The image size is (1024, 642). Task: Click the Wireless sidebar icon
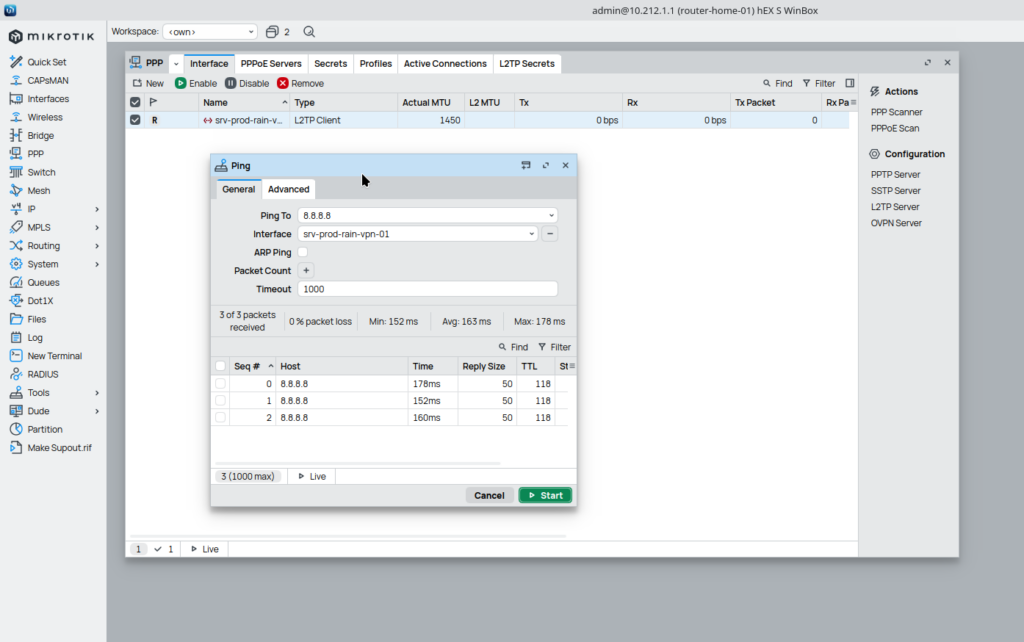16,117
